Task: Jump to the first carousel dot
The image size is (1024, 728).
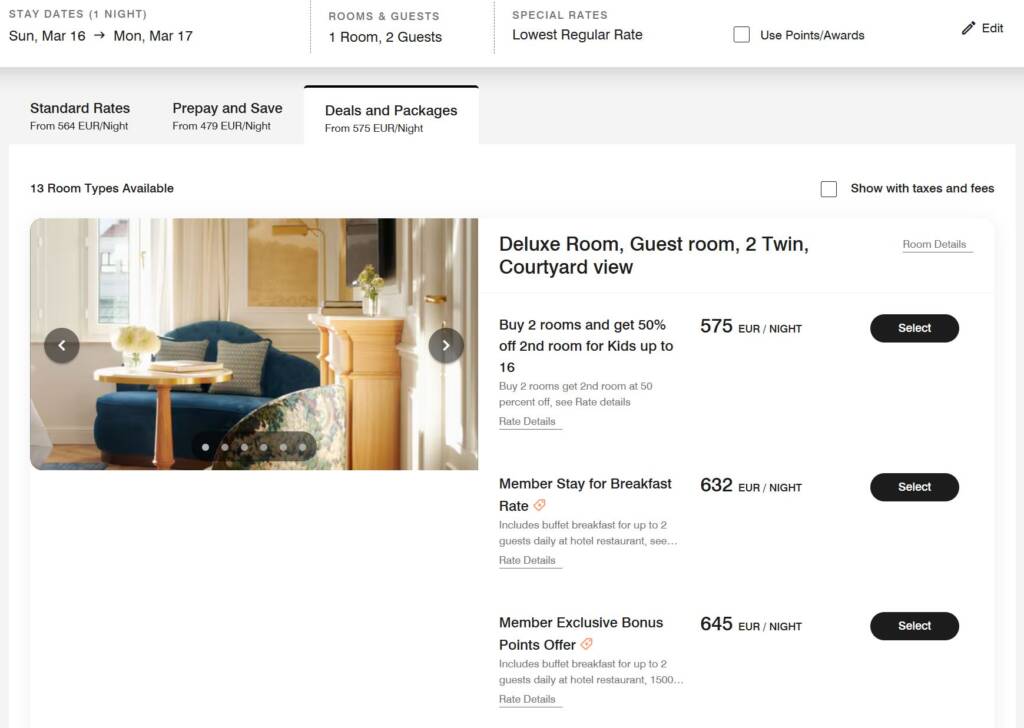Action: point(206,447)
